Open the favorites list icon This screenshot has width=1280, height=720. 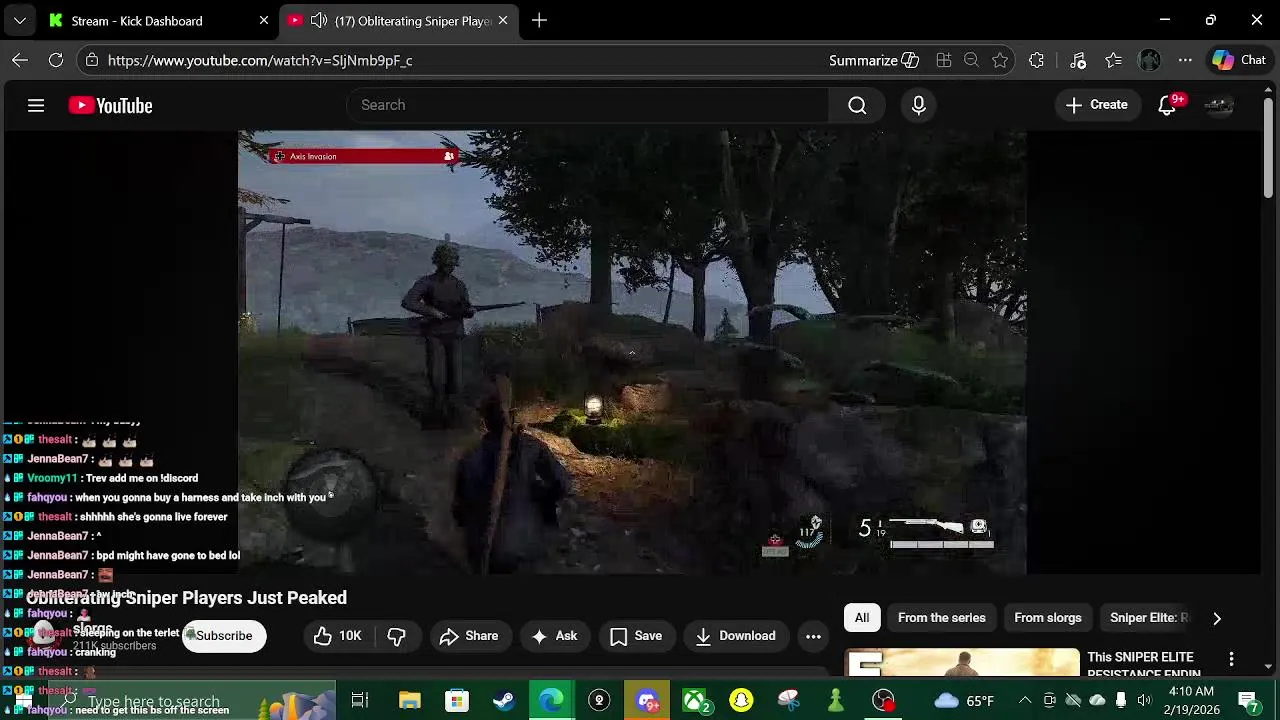pyautogui.click(x=1114, y=60)
